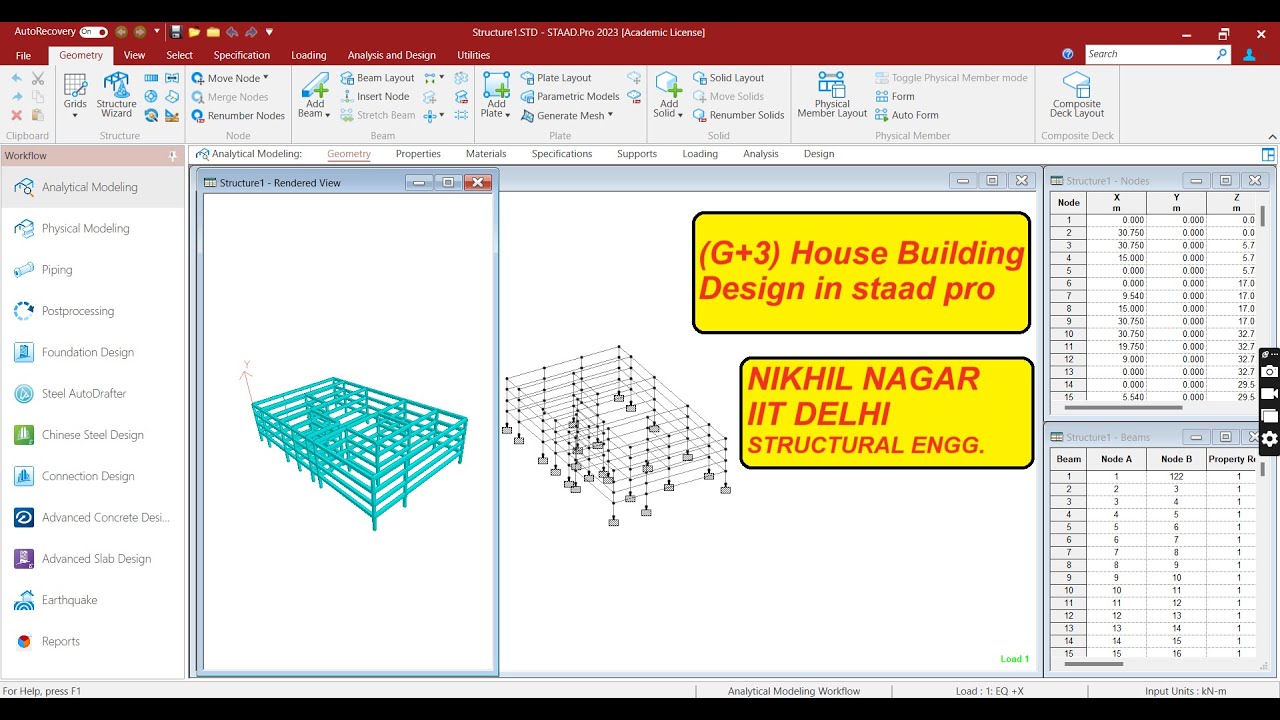Open Parametric Models
The image size is (1280, 720).
pos(570,97)
